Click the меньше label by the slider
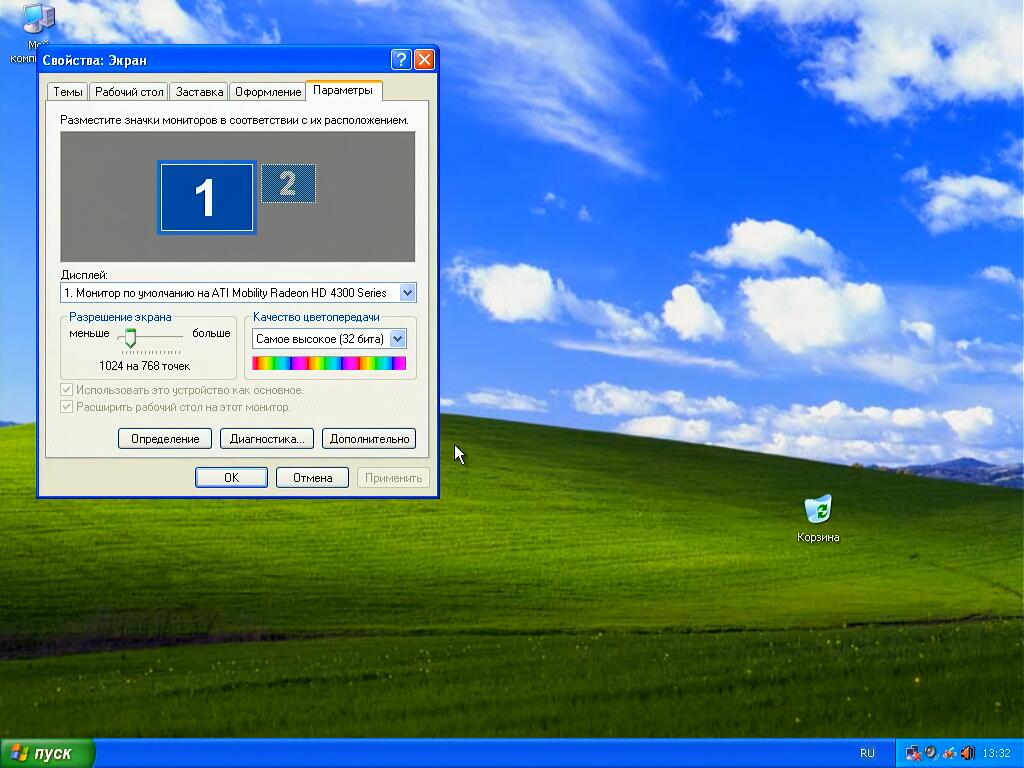 click(89, 333)
